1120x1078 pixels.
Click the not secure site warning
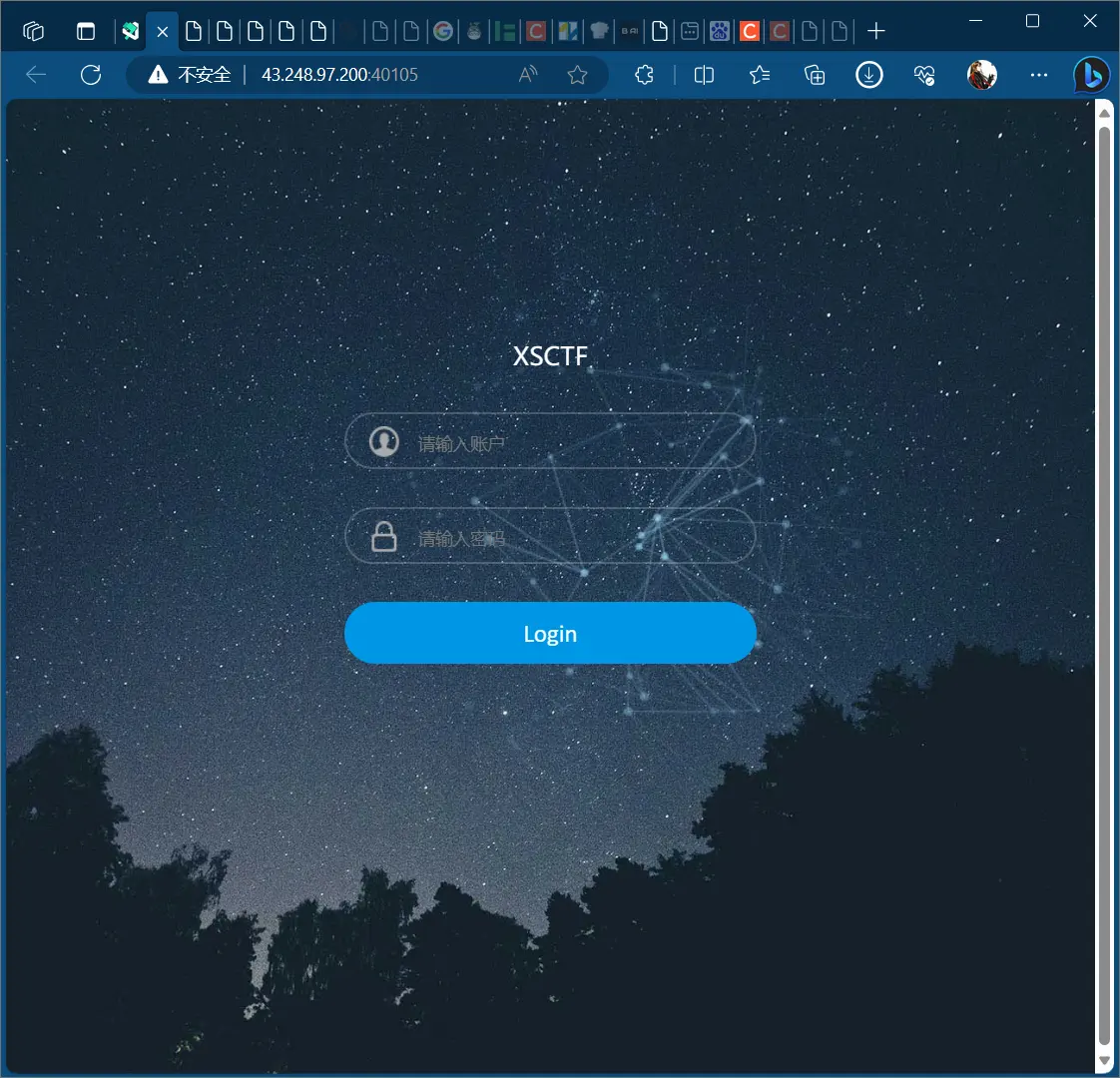pyautogui.click(x=190, y=75)
